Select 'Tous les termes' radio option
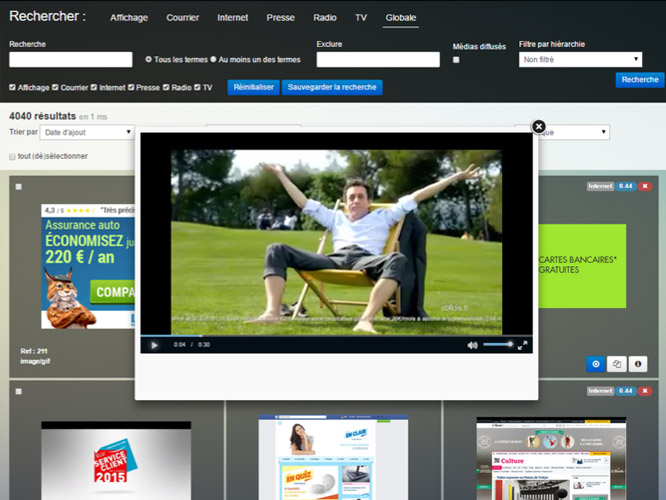Viewport: 666px width, 500px height. [148, 59]
